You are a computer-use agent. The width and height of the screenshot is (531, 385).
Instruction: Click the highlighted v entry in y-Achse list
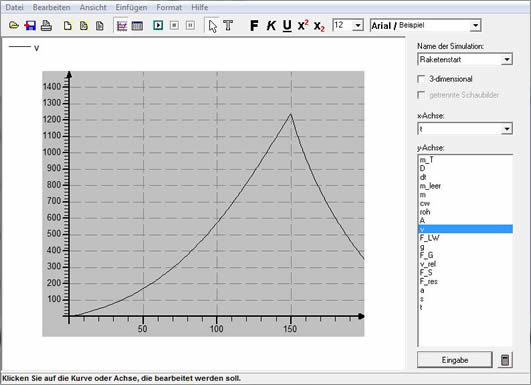click(466, 229)
